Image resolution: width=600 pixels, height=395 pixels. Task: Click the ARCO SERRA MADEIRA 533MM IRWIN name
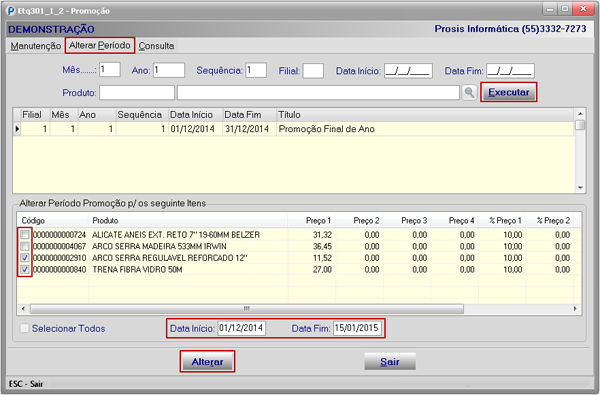point(159,246)
